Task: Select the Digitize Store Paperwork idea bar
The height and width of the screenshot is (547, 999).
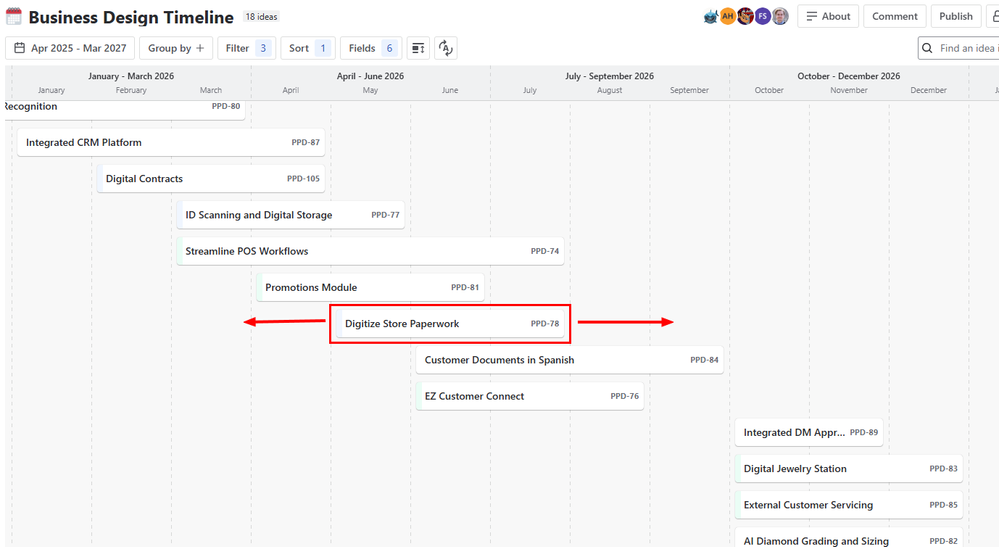Action: pos(450,324)
